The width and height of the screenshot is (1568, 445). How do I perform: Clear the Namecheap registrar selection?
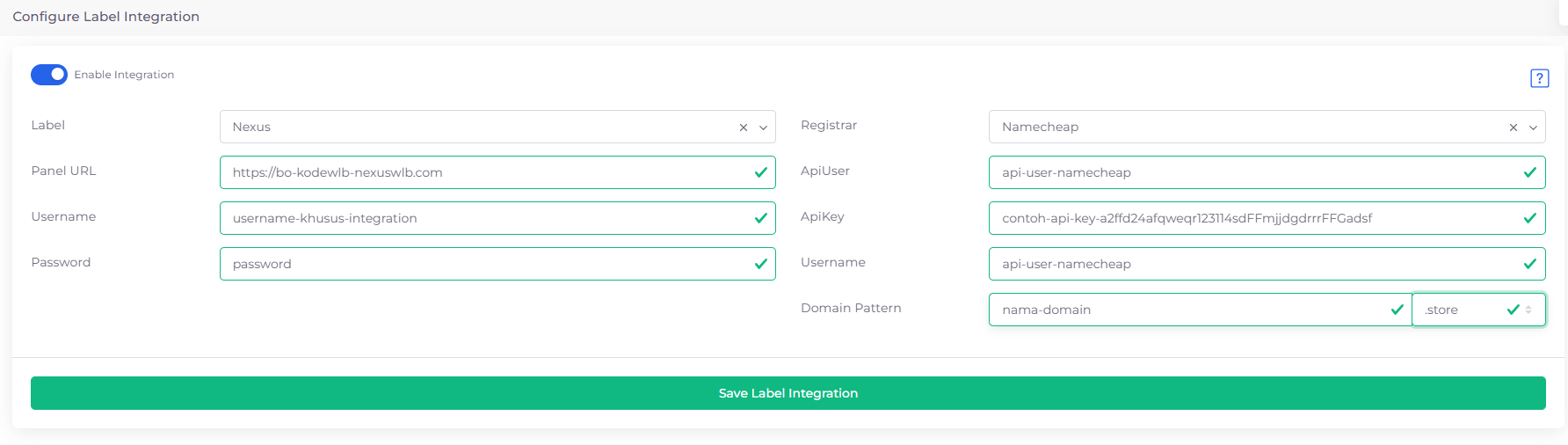coord(1513,128)
